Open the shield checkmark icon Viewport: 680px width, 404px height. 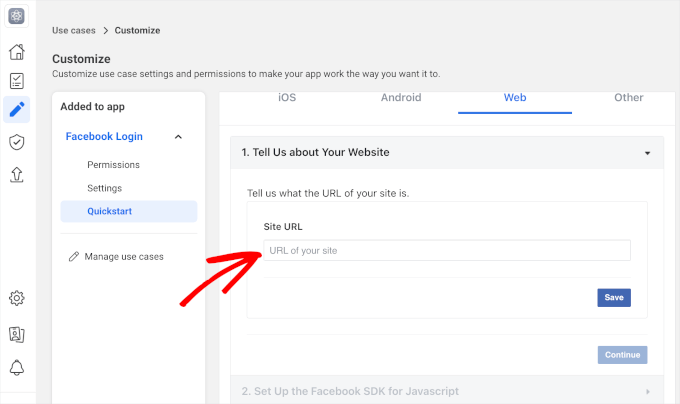coord(16,142)
